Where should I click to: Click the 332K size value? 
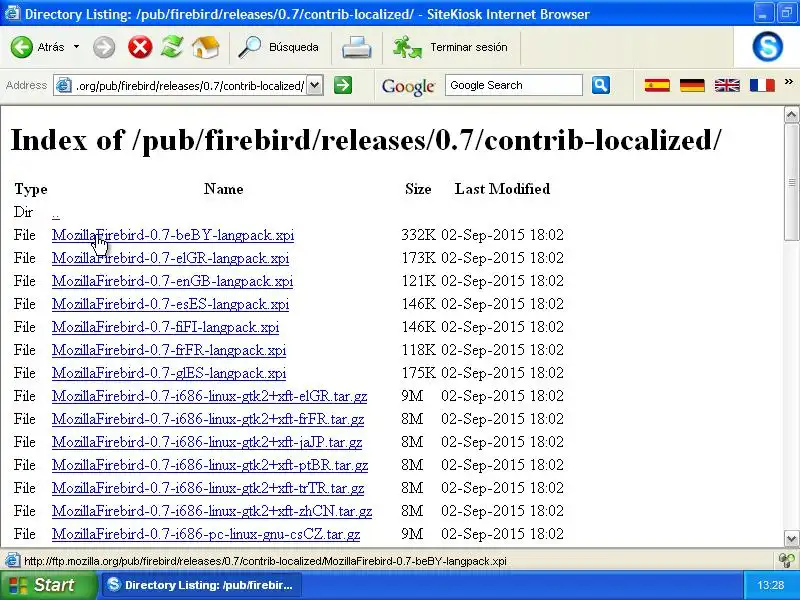tap(418, 235)
